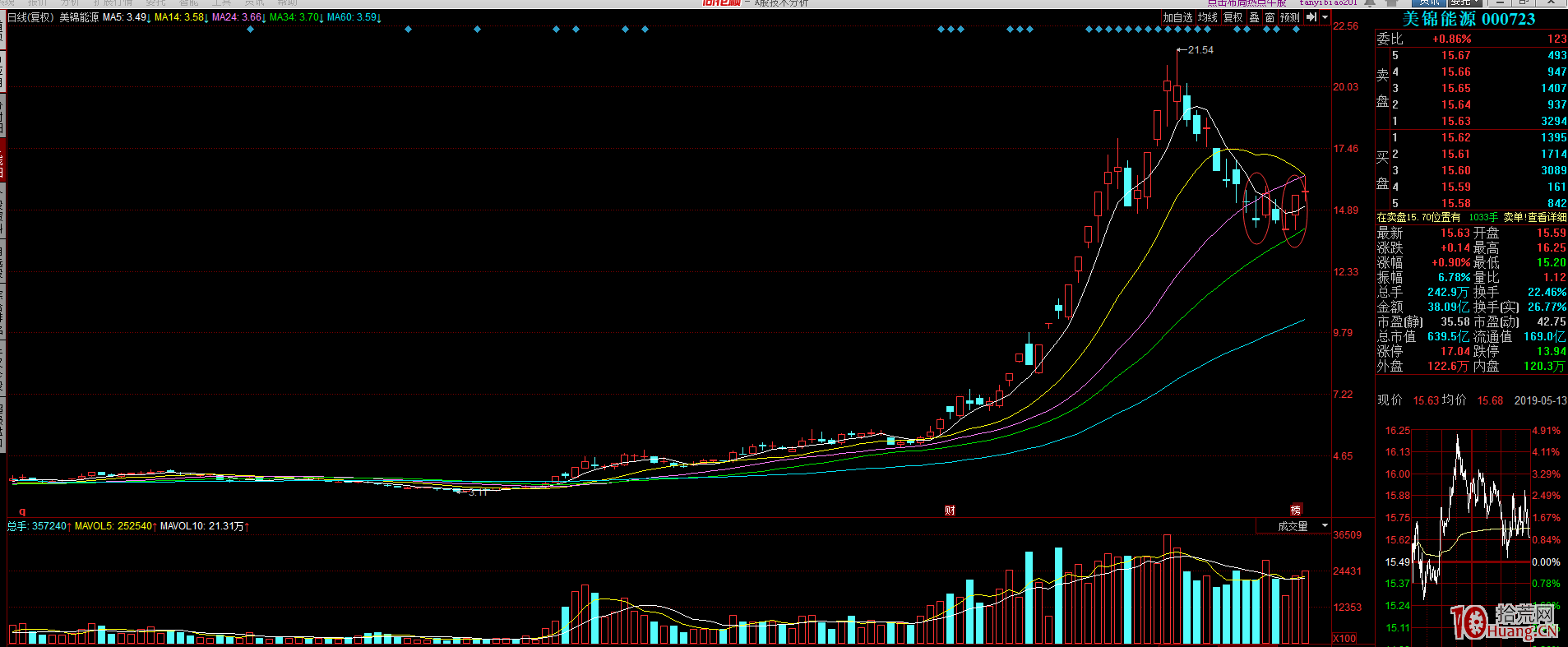Click the 委比 +0.86% value
Screen dimensions: 1568x647
pos(1452,39)
